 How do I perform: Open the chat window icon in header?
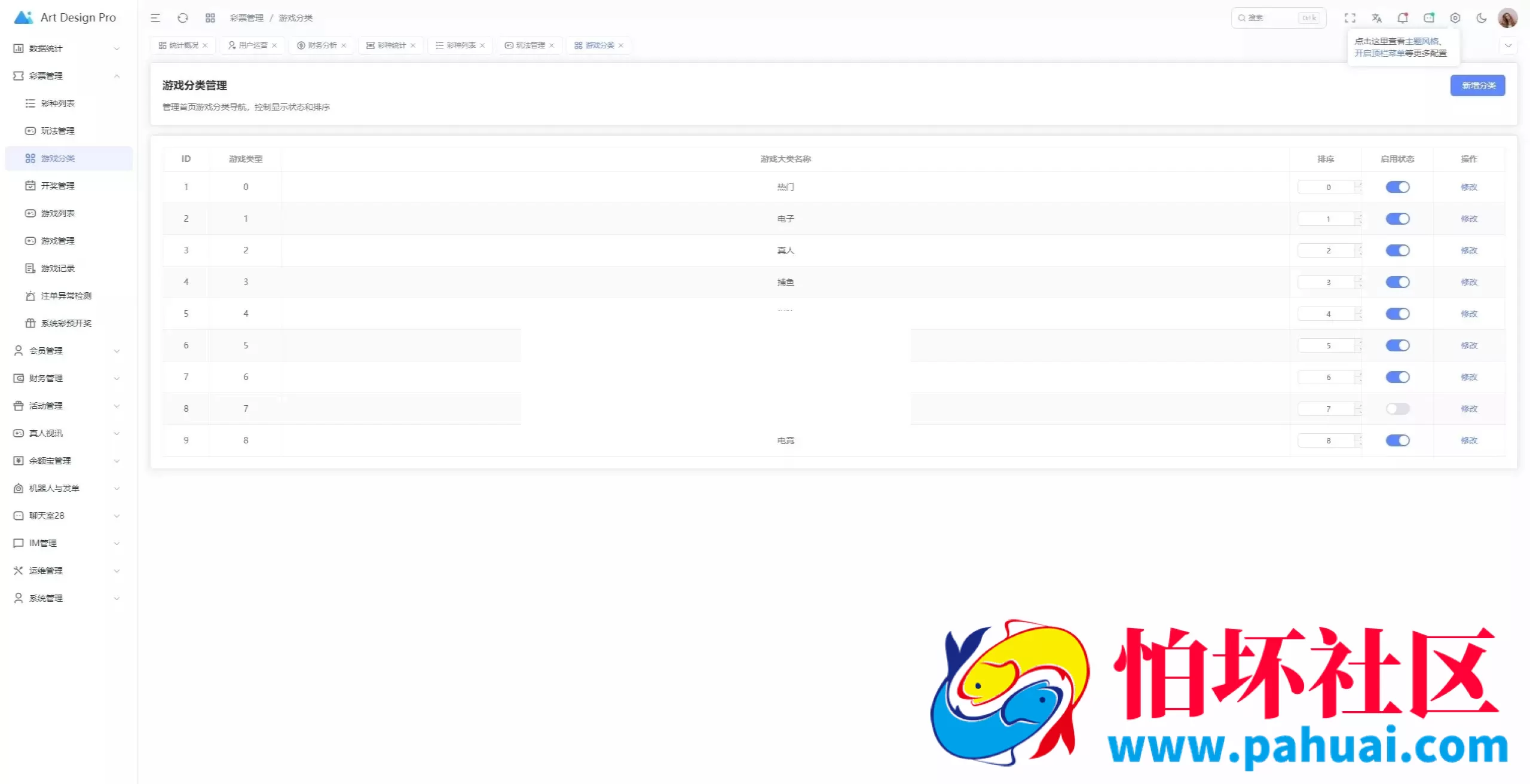(1429, 18)
